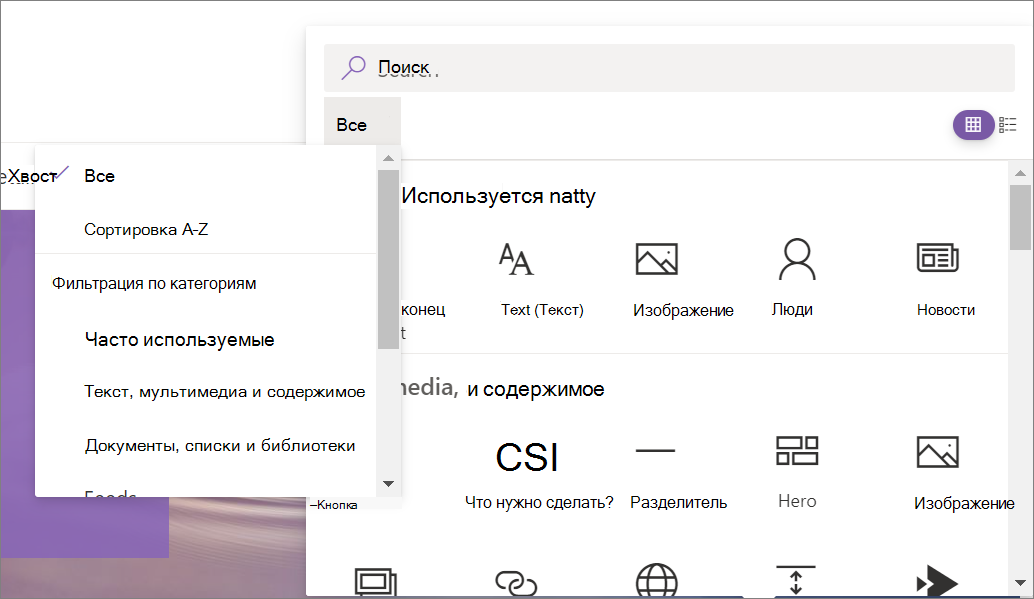Add the CSI call to action web part
The image size is (1034, 599).
click(539, 472)
